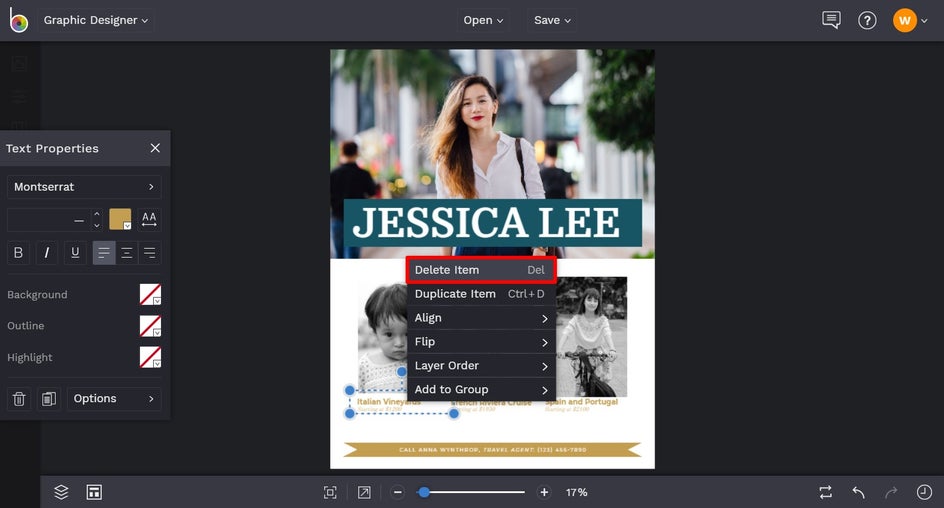Open the feedback chat icon
This screenshot has width=944, height=508.
point(831,20)
